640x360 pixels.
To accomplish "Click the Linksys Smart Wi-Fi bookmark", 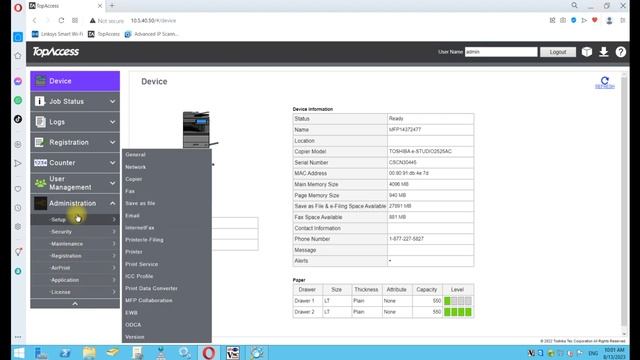I will coord(58,34).
